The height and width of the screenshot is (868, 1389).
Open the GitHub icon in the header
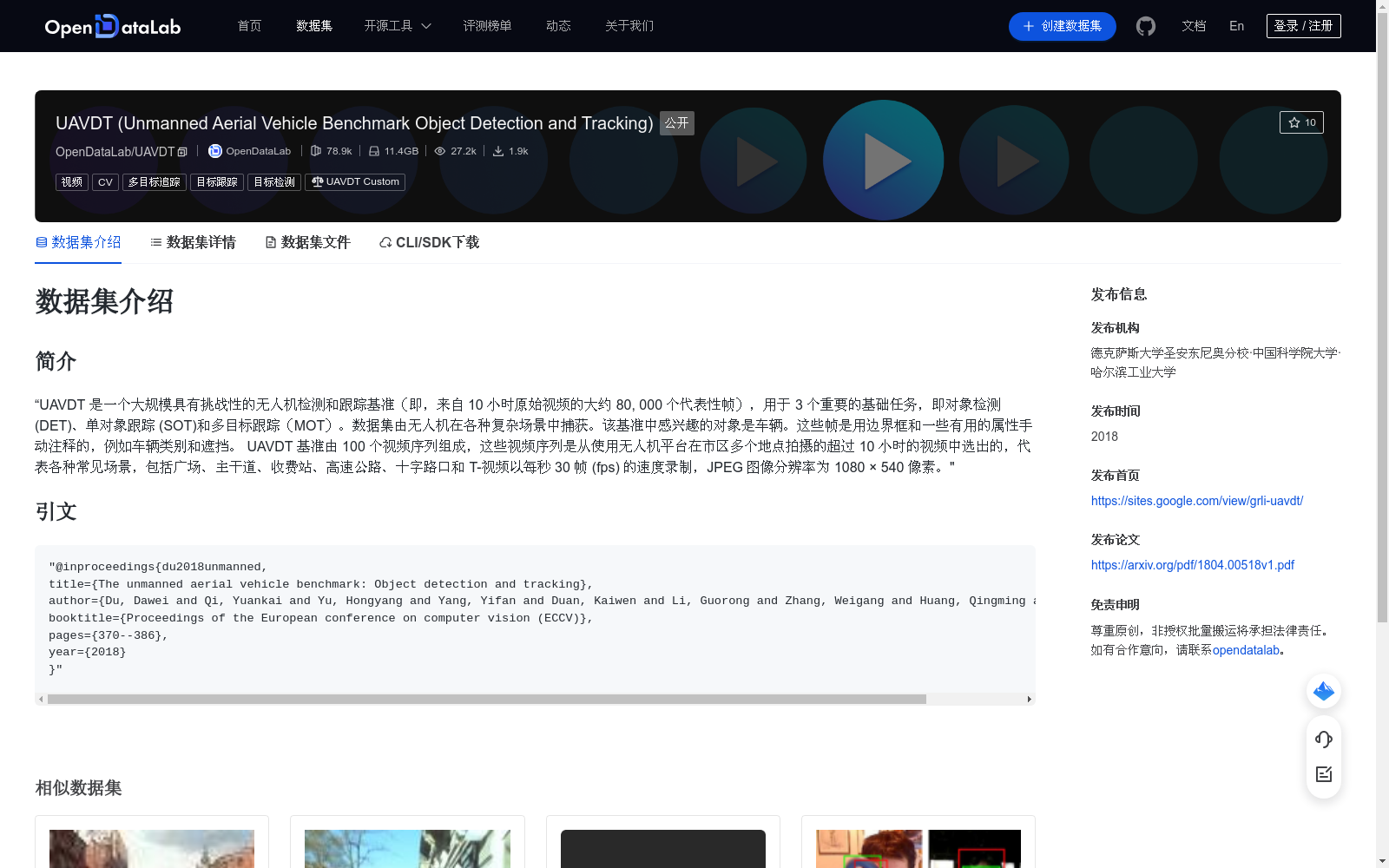click(1146, 26)
